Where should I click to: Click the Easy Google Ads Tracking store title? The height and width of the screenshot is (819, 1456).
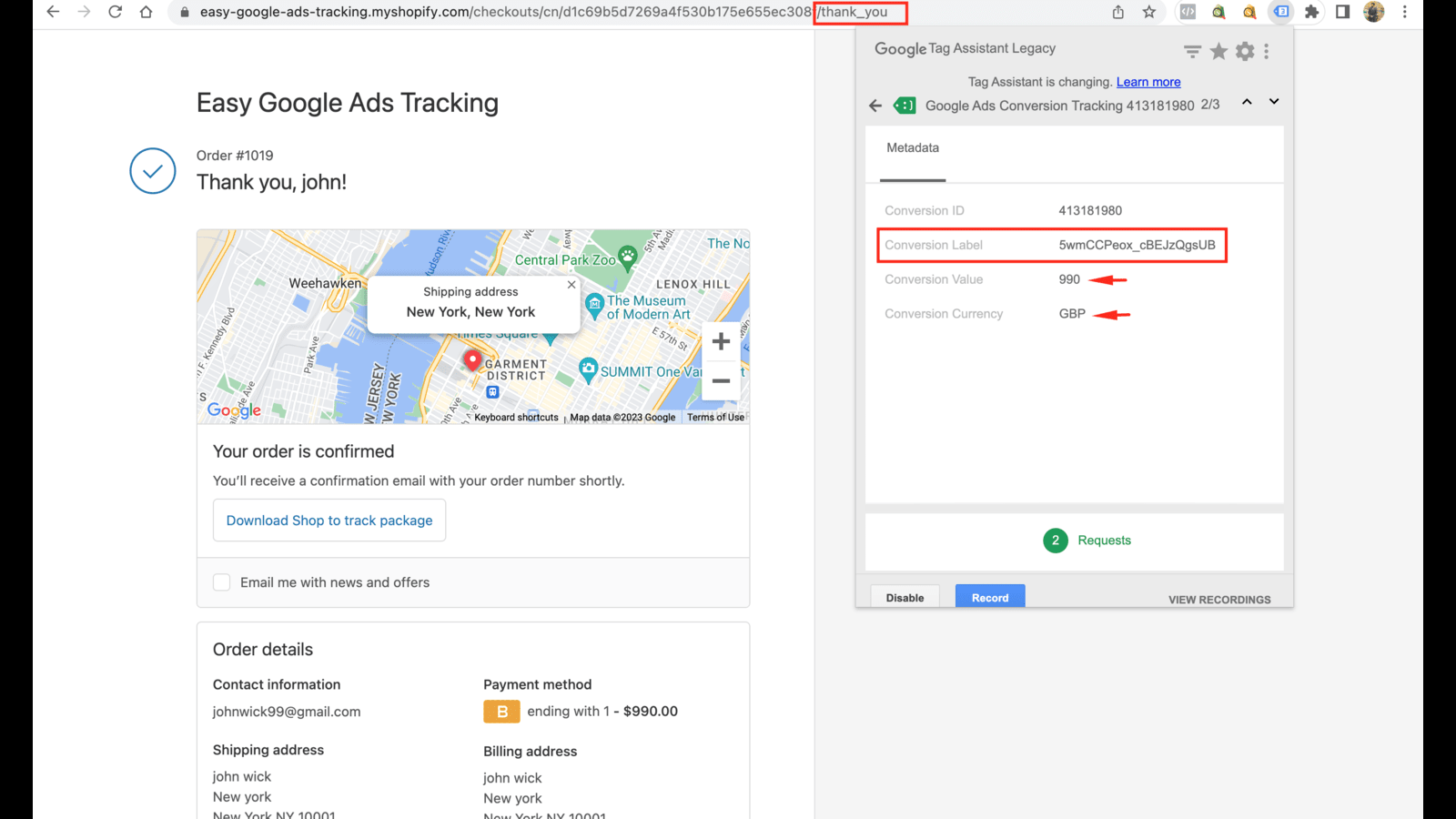348,103
